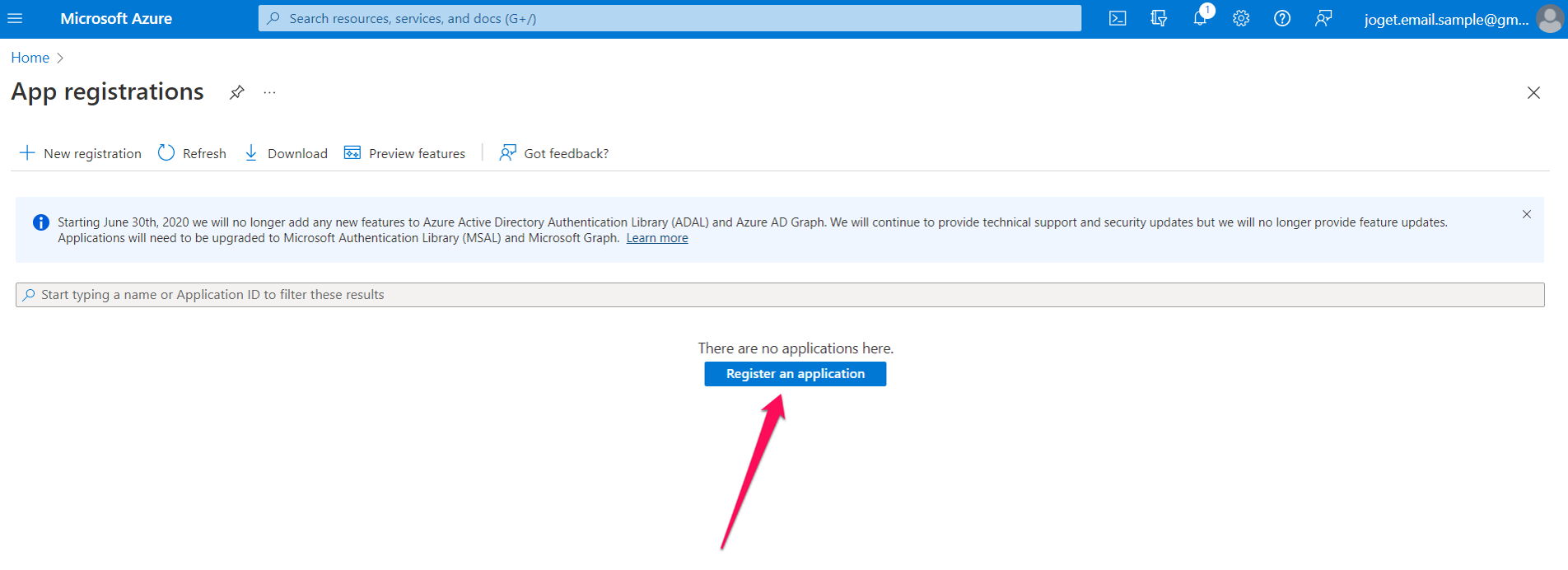Open the hamburger portal menu
The height and width of the screenshot is (570, 1568).
point(15,18)
